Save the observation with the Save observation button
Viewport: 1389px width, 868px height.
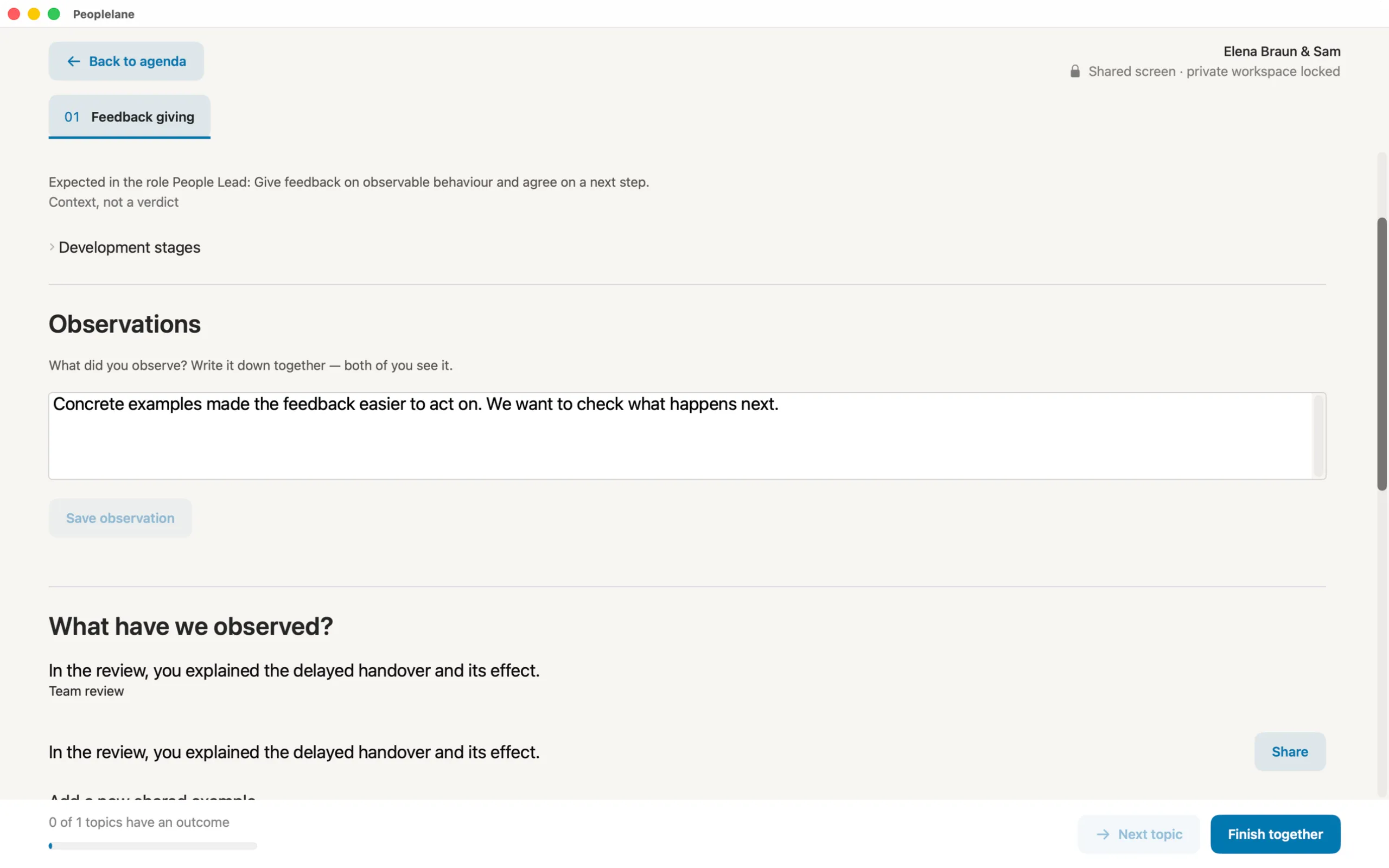[x=120, y=518]
